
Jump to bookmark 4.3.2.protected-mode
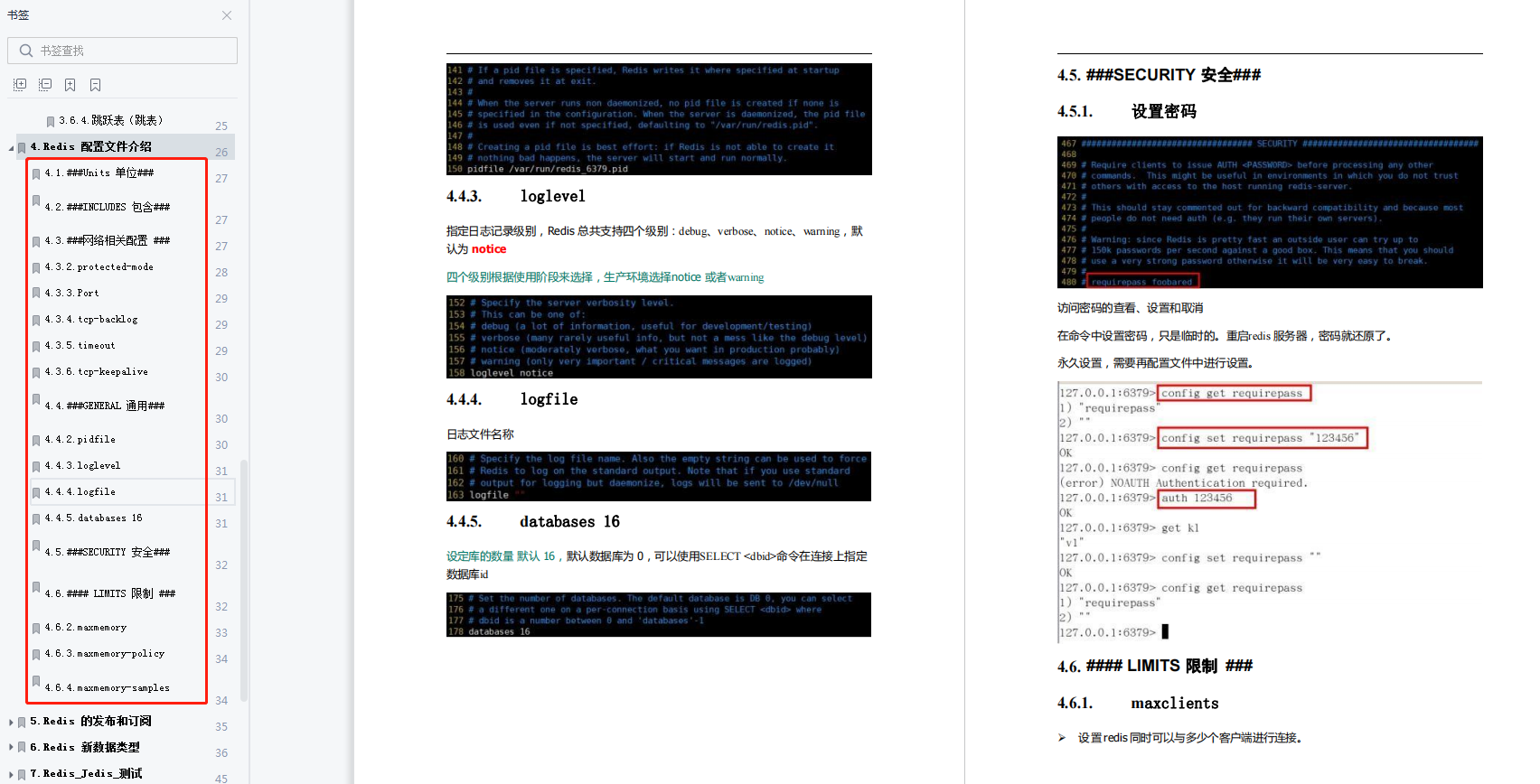pos(99,266)
